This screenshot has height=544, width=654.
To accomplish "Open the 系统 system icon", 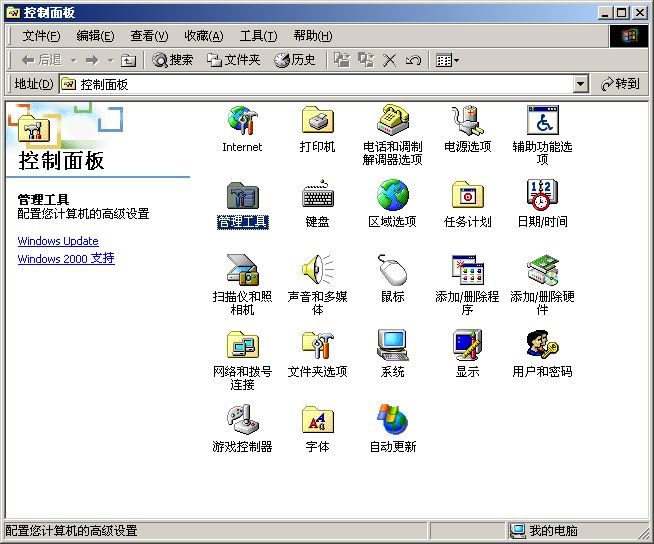I will tap(392, 346).
